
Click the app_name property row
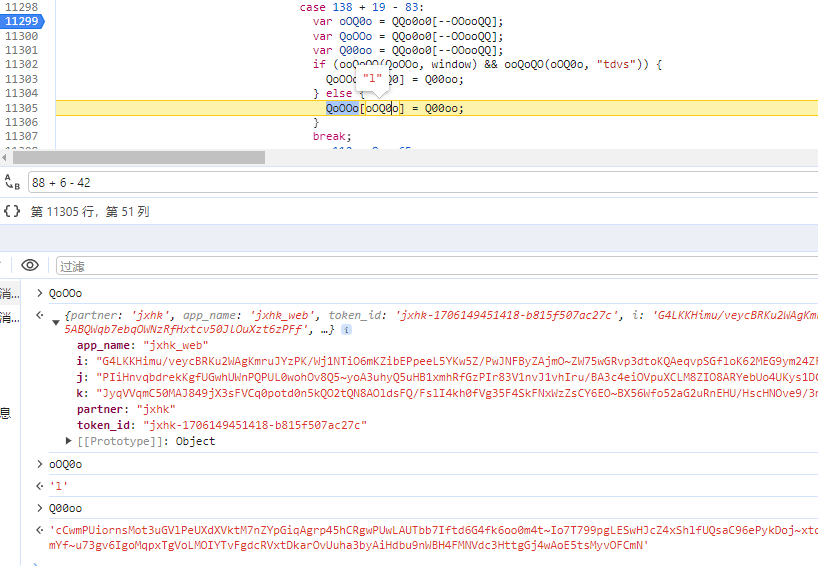pos(110,345)
